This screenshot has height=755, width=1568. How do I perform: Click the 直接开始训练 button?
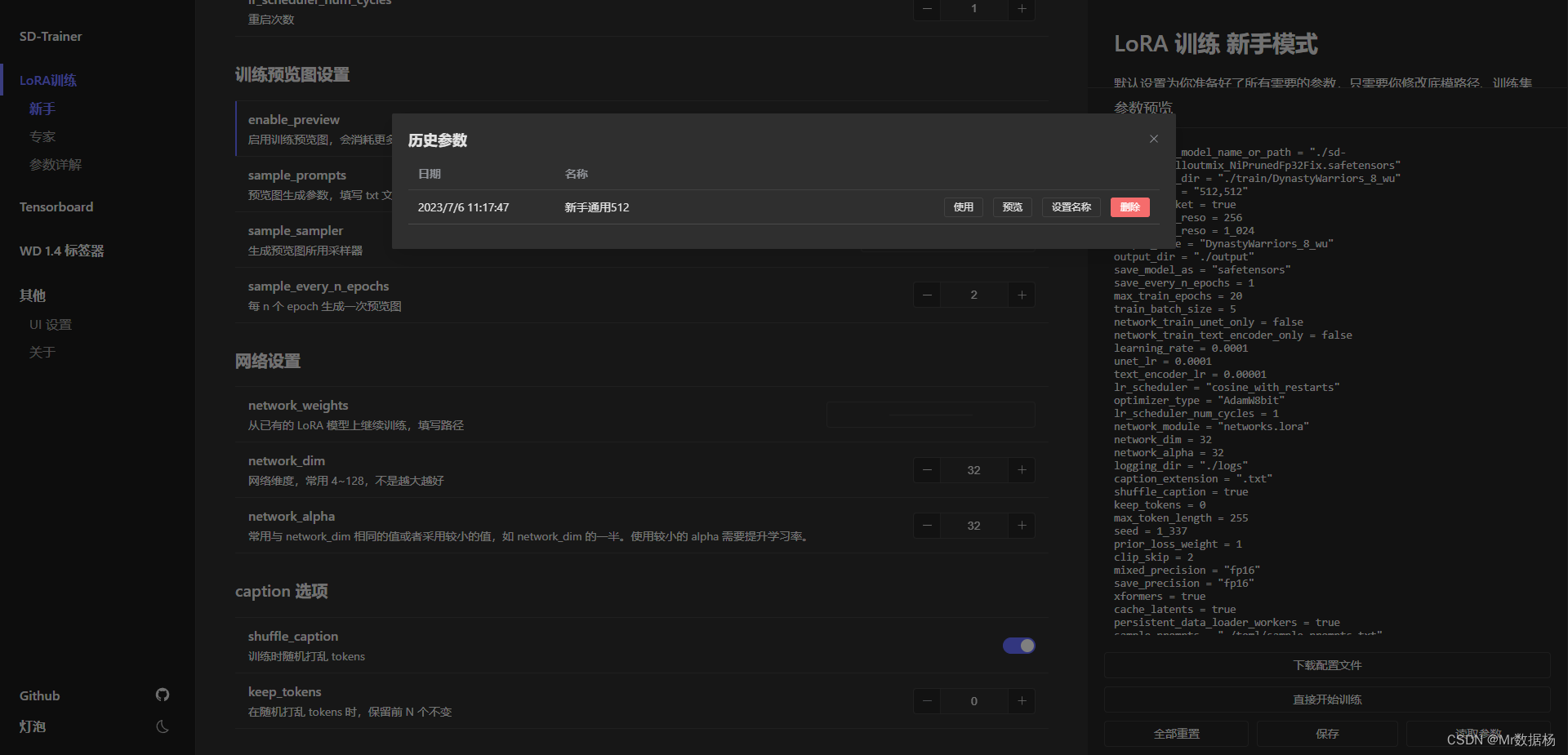(x=1327, y=699)
